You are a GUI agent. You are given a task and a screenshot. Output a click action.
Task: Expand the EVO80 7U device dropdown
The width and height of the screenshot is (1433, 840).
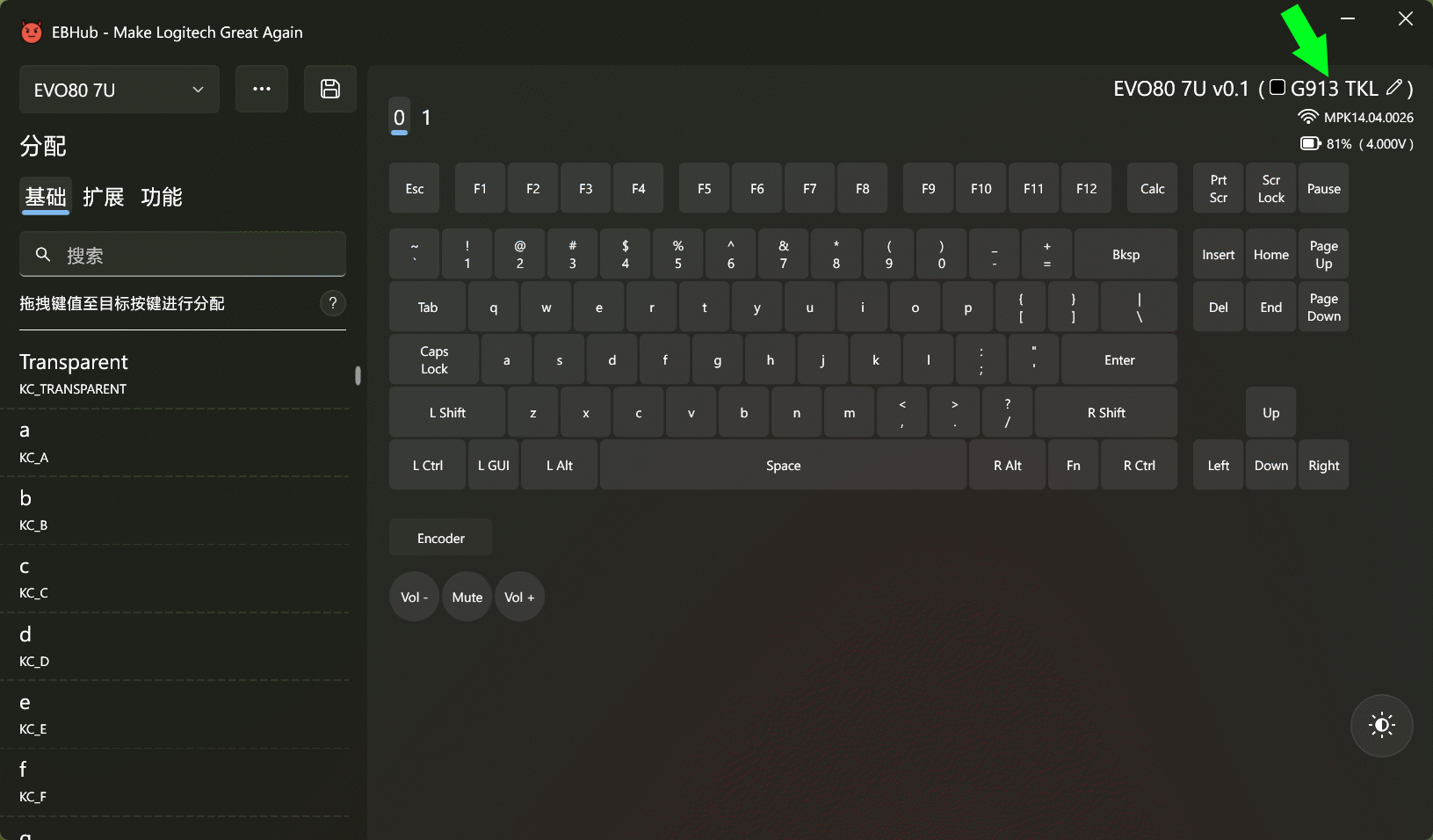pos(119,90)
